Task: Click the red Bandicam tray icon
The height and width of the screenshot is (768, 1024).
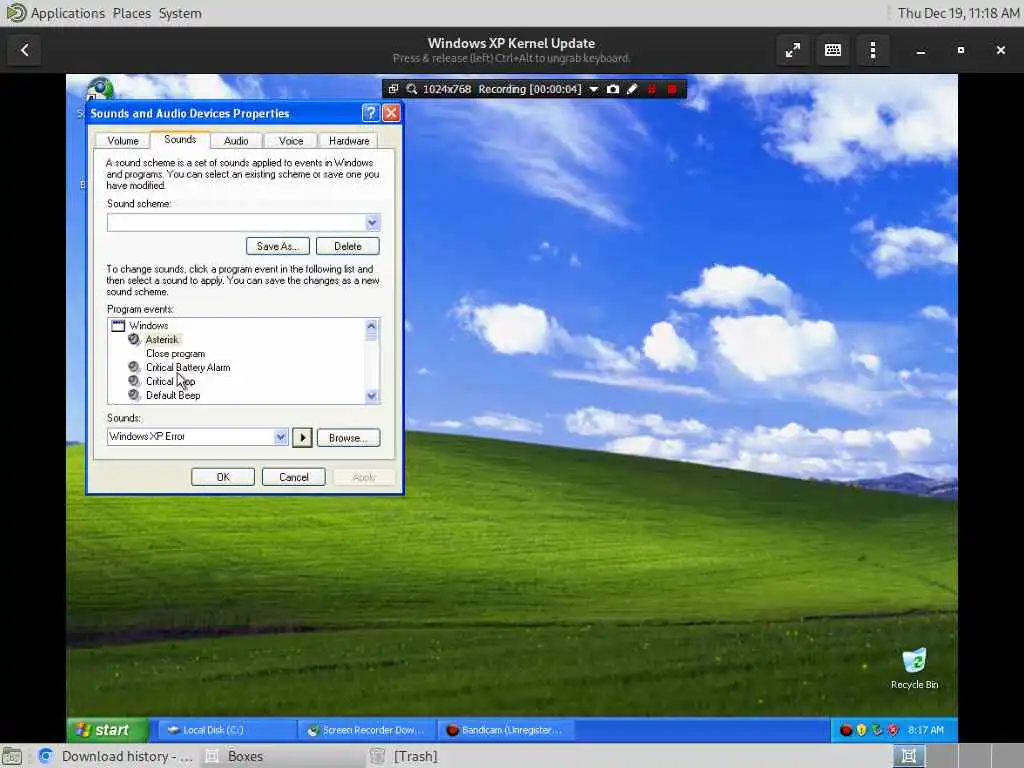Action: [x=846, y=730]
